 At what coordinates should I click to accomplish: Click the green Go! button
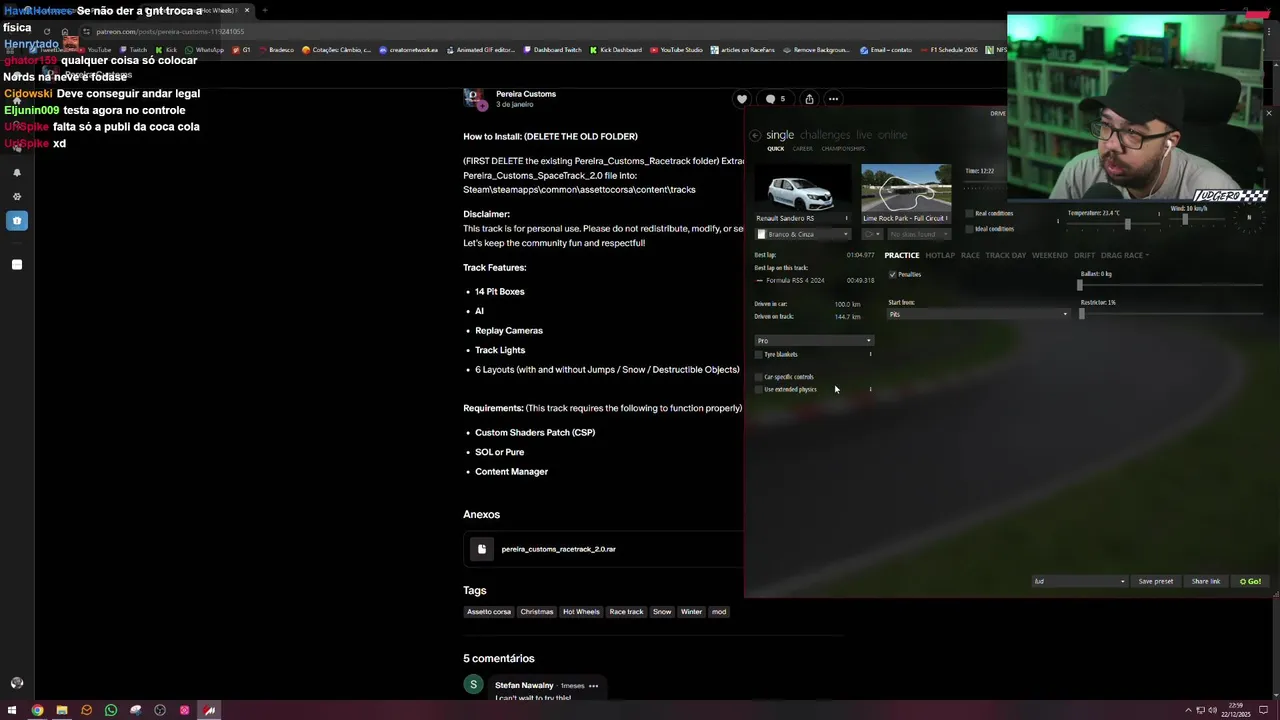pyautogui.click(x=1250, y=581)
